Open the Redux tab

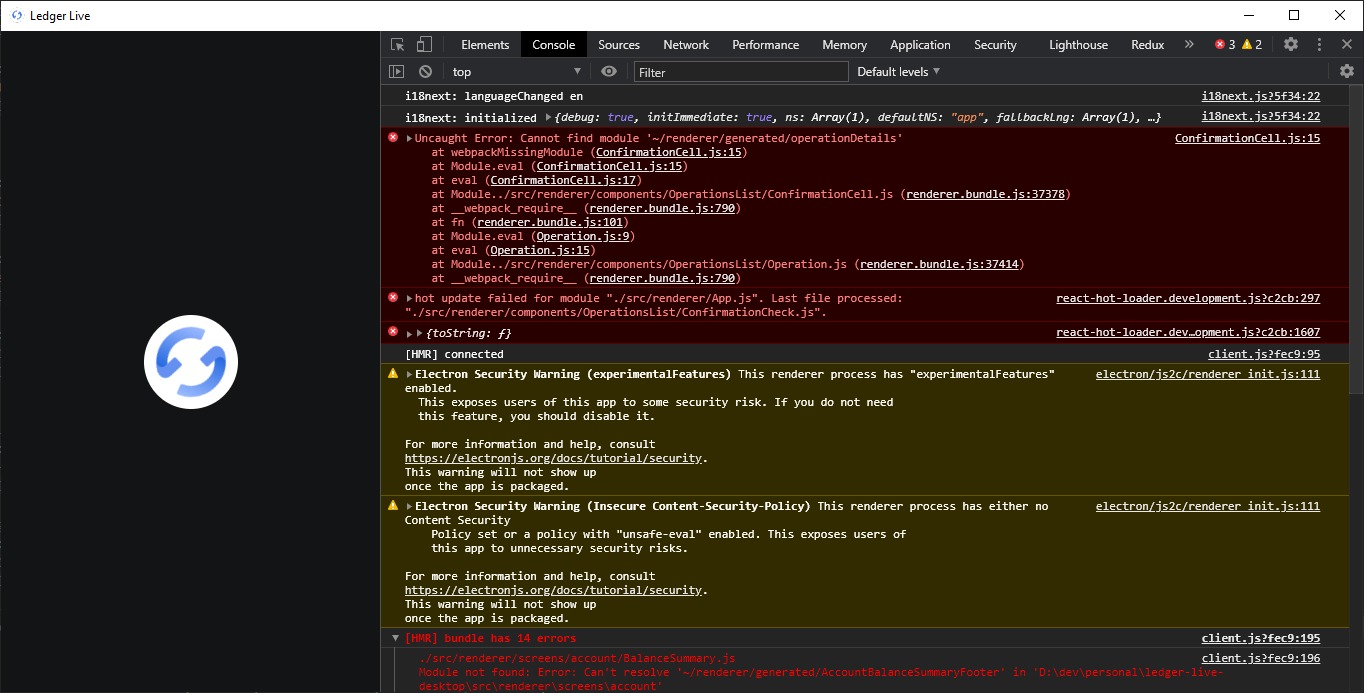[x=1148, y=45]
